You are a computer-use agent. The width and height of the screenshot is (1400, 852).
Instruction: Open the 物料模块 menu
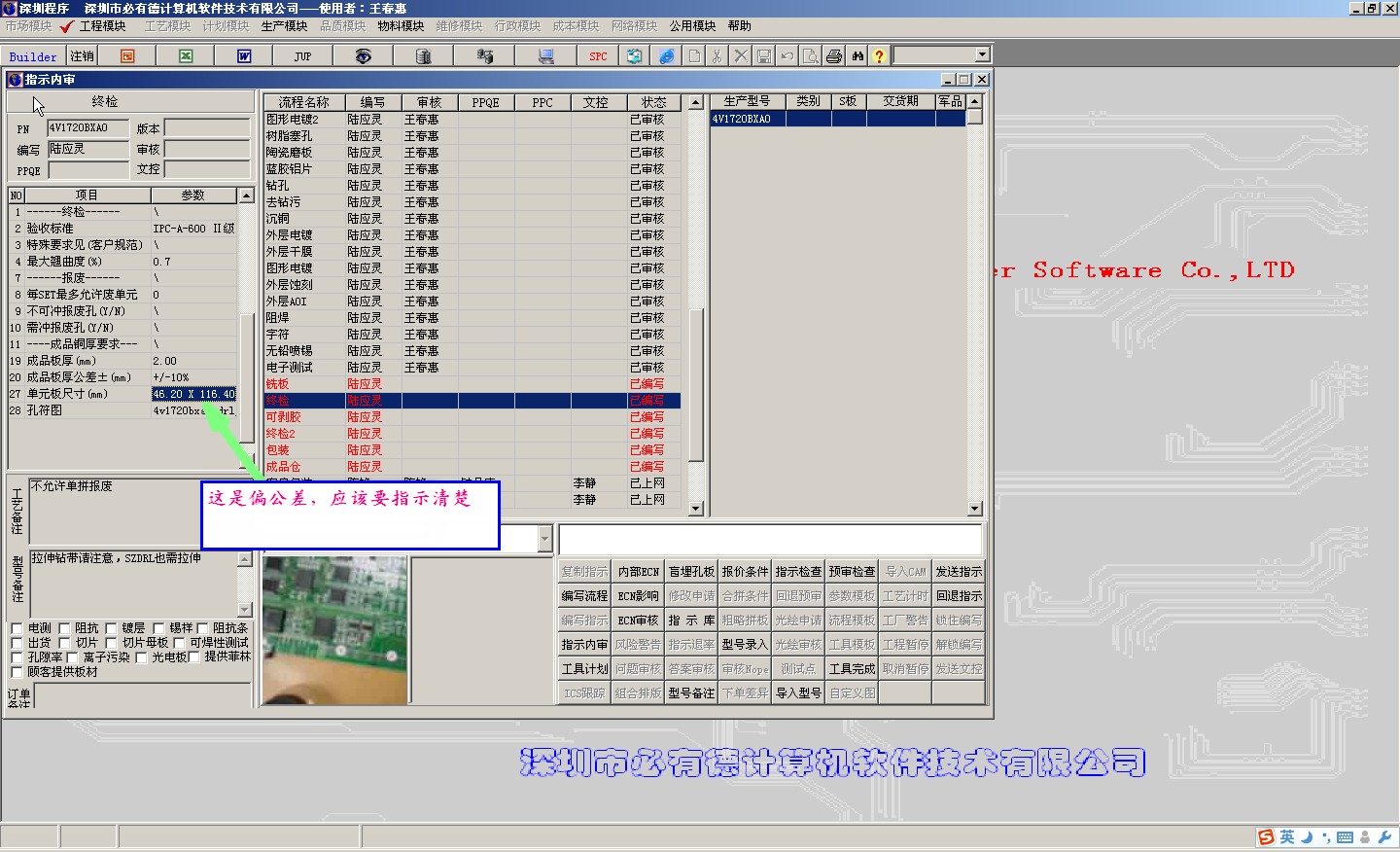(x=401, y=26)
